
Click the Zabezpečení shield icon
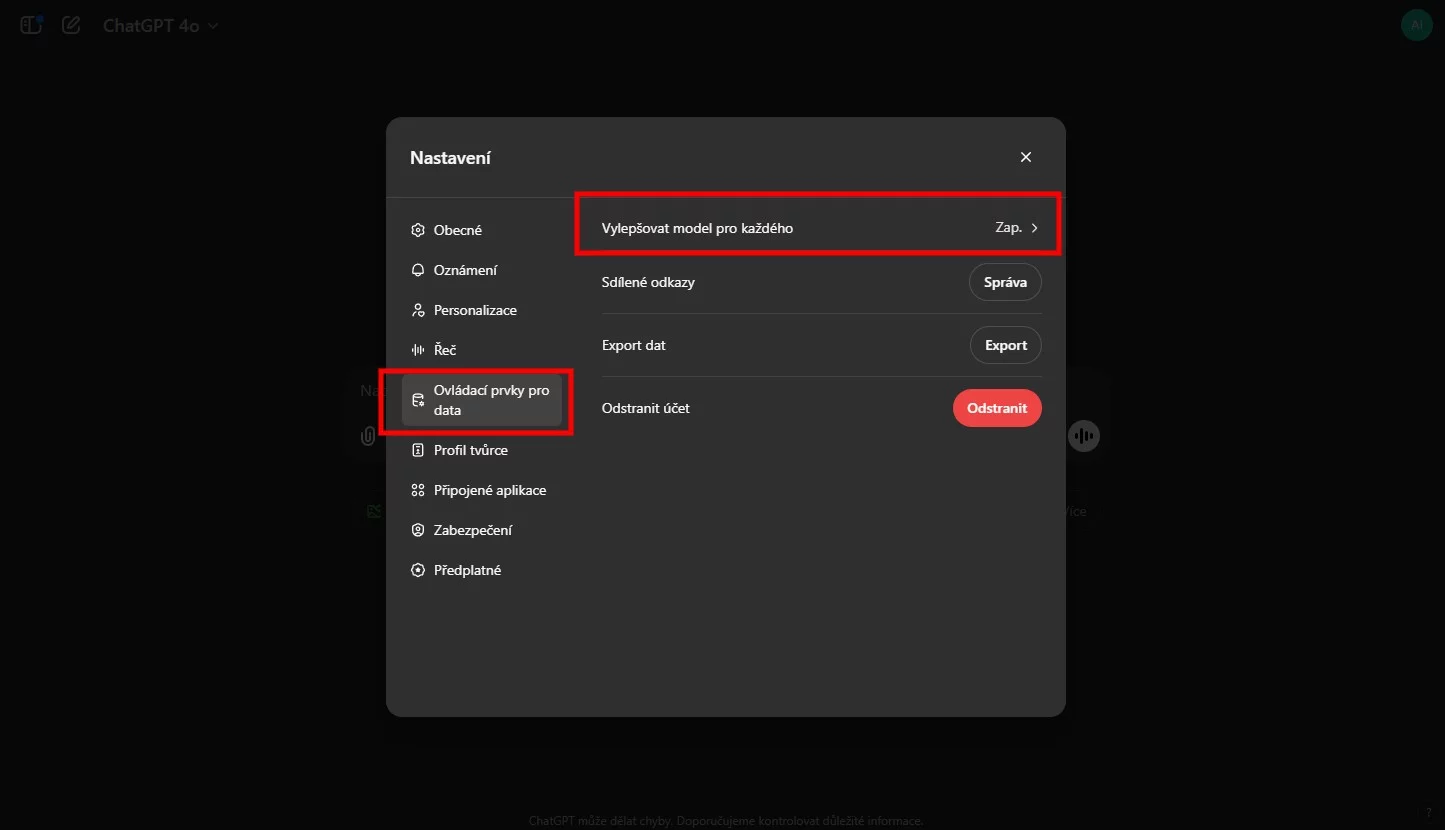pos(418,530)
